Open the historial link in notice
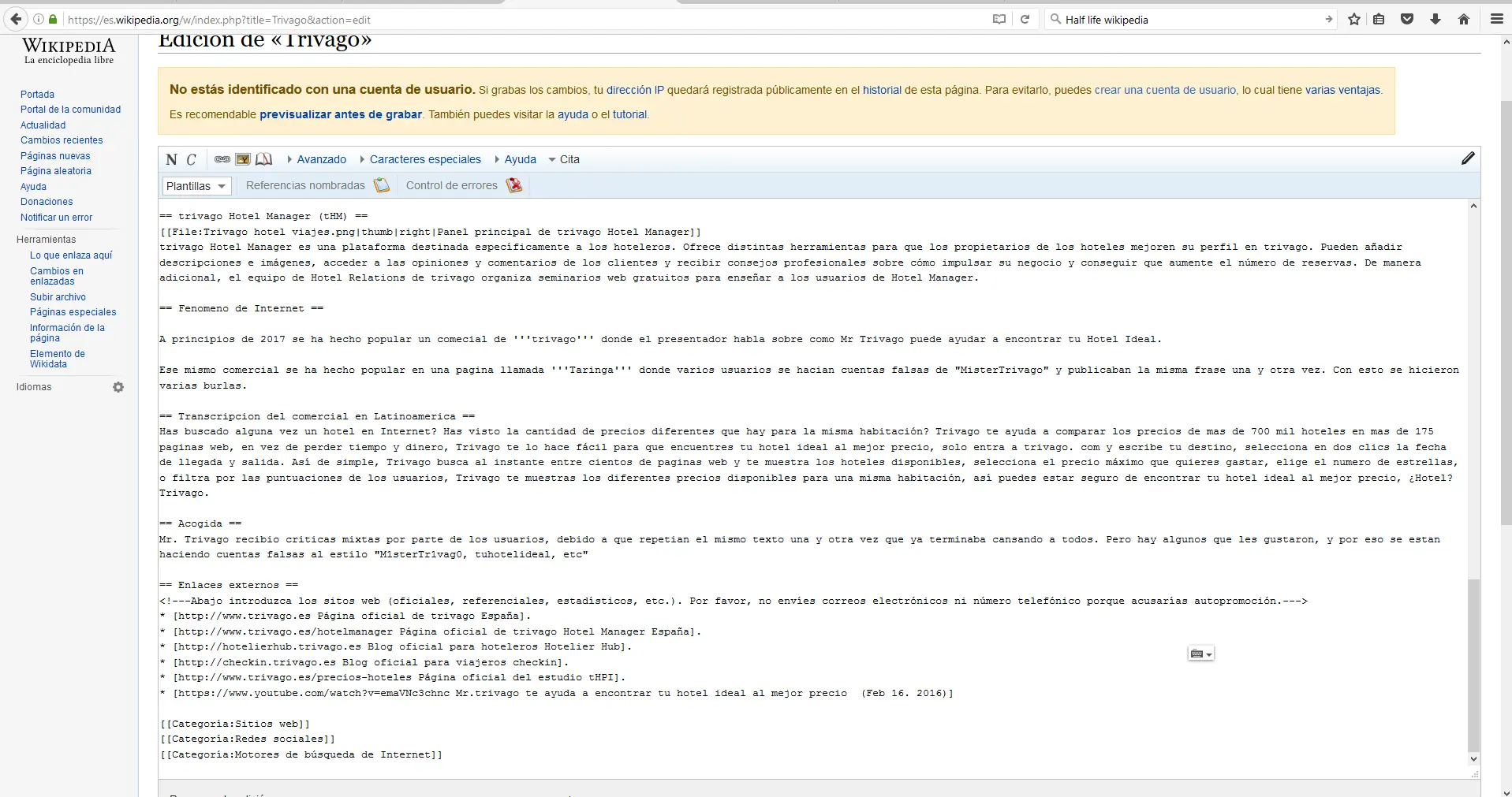 882,90
